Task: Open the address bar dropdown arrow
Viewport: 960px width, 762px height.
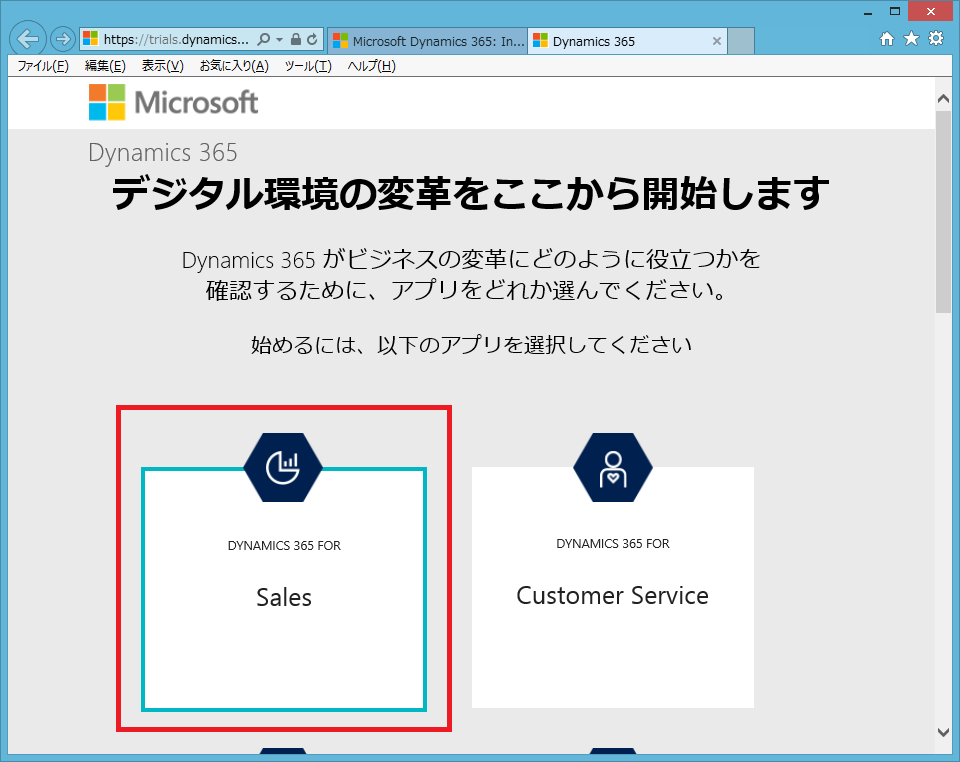Action: pos(279,40)
